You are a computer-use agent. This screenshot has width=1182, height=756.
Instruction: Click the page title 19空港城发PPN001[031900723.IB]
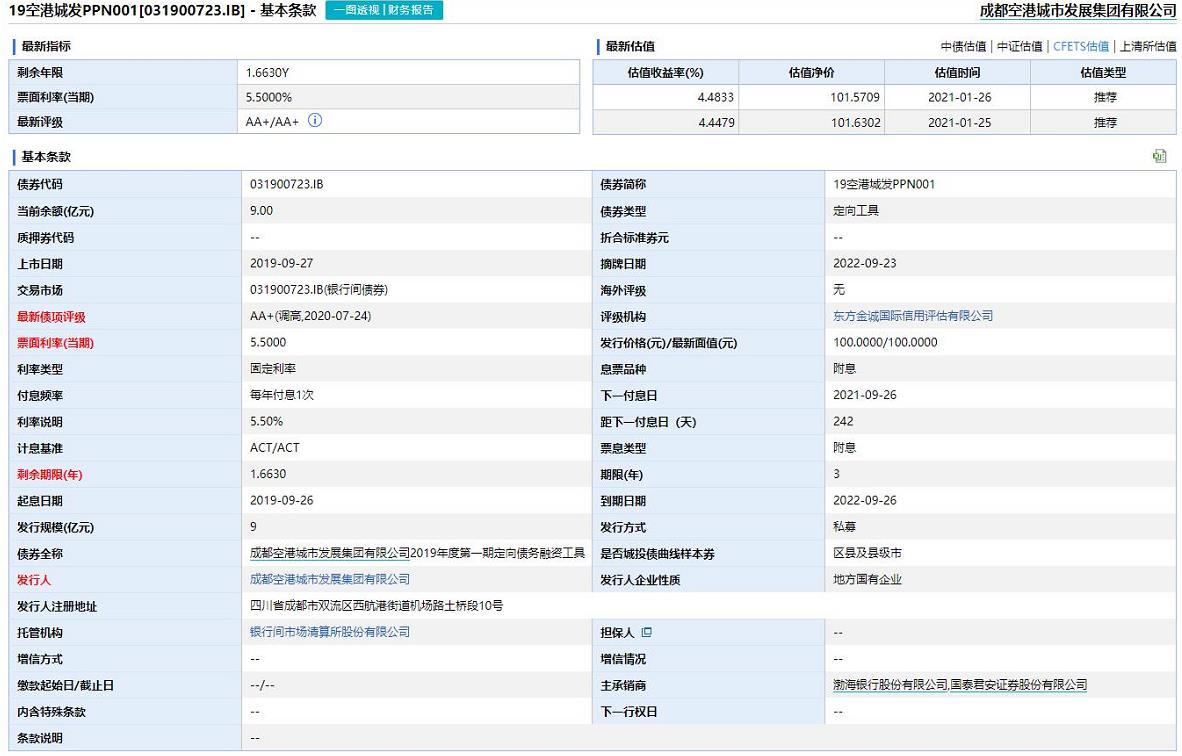tap(127, 11)
